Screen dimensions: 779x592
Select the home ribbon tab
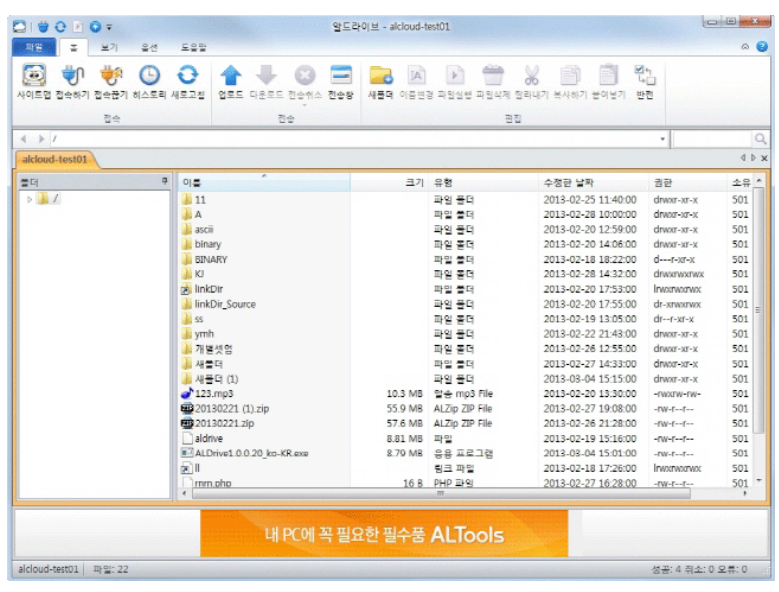click(74, 48)
